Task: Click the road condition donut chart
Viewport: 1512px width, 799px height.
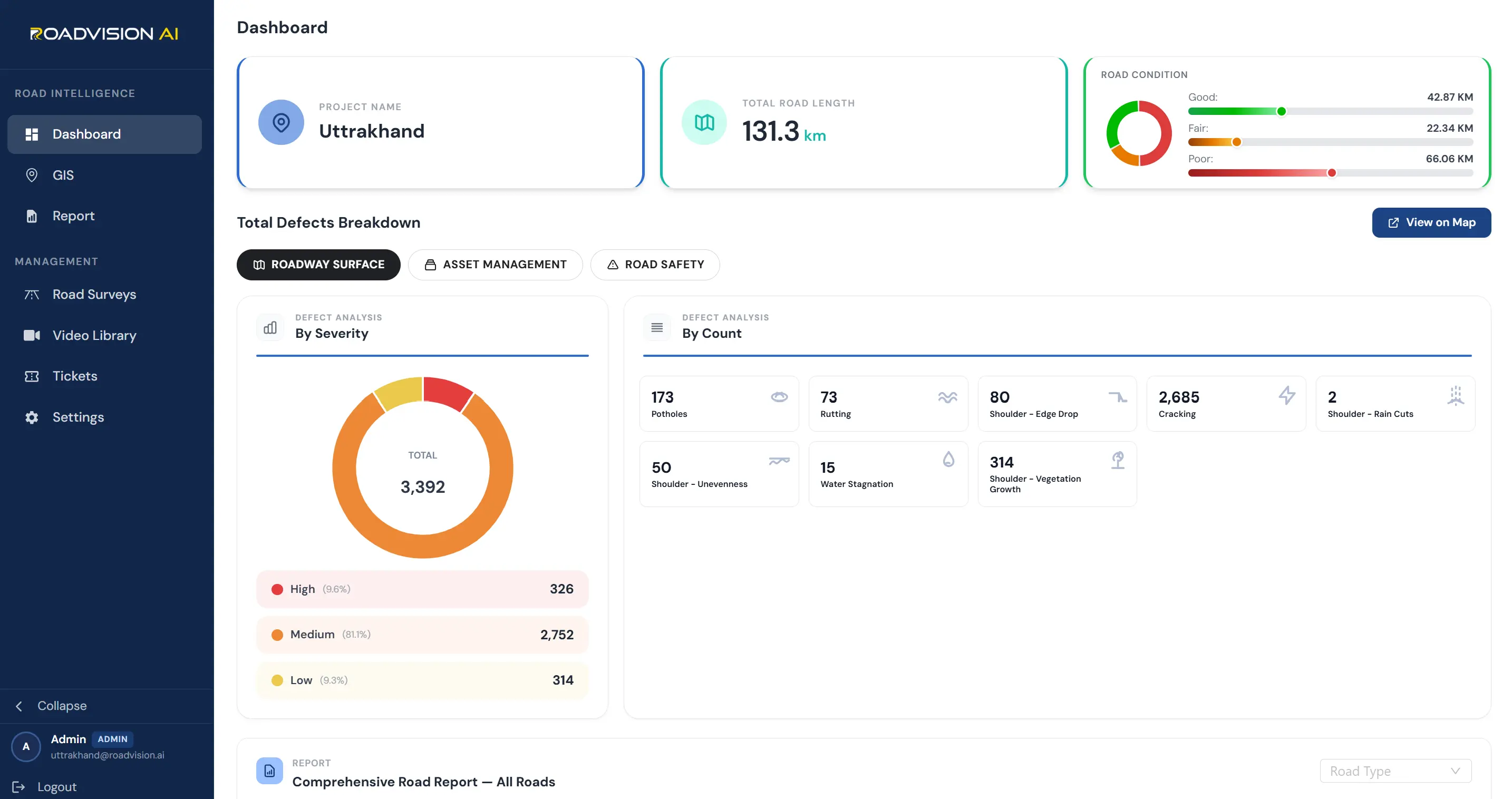Action: (1139, 133)
